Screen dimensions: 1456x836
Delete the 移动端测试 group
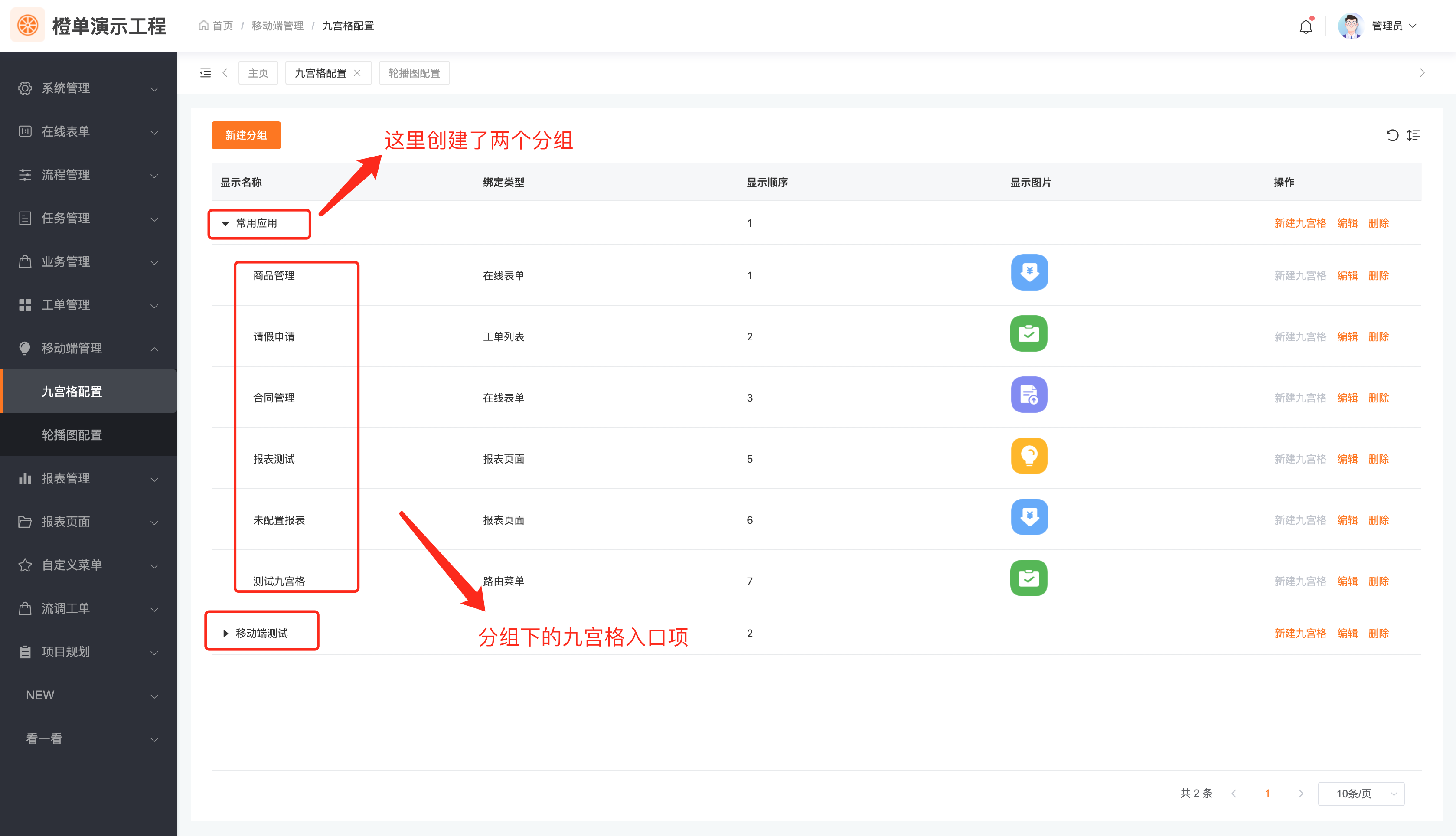[x=1378, y=634]
